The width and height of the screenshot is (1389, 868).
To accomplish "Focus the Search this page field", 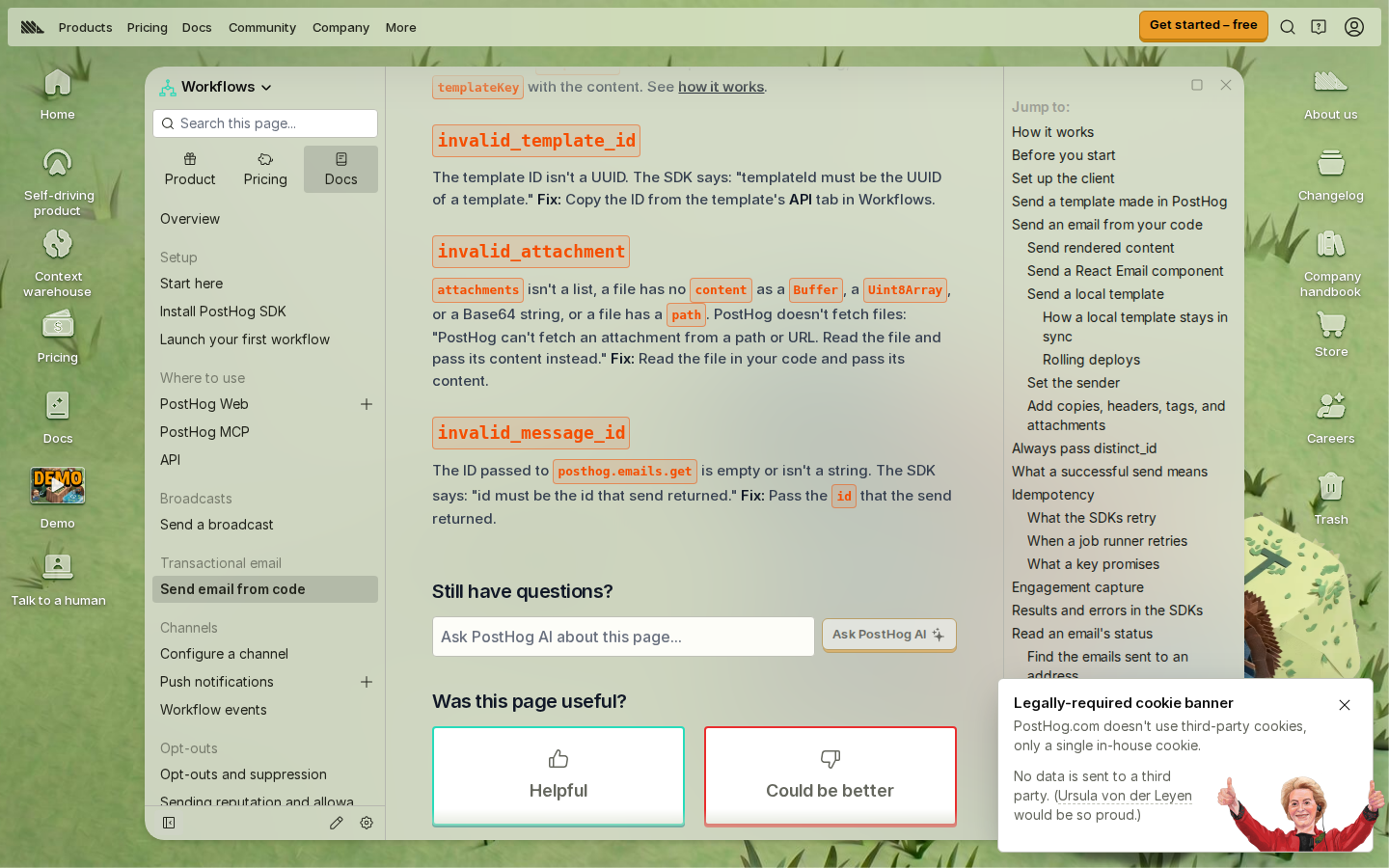I will pos(265,123).
